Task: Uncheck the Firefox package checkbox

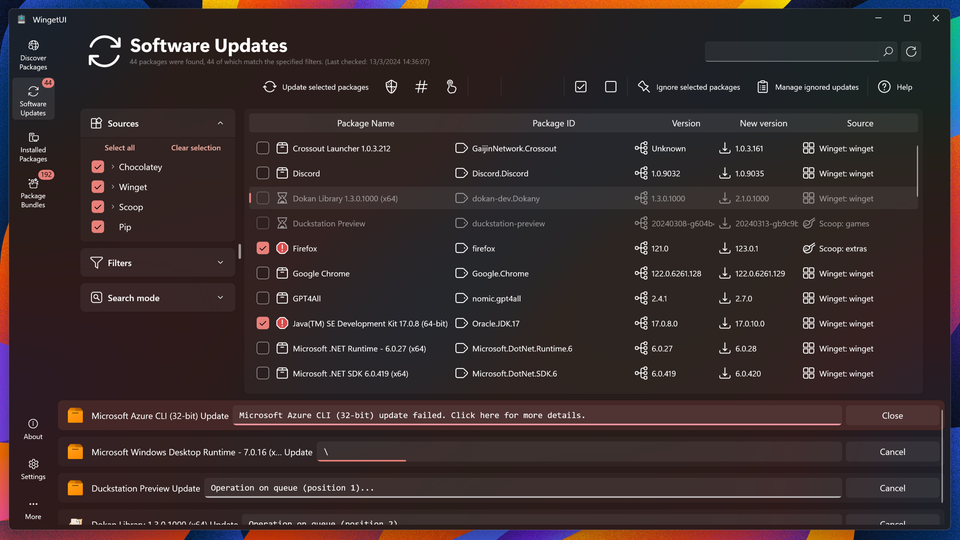Action: (263, 248)
